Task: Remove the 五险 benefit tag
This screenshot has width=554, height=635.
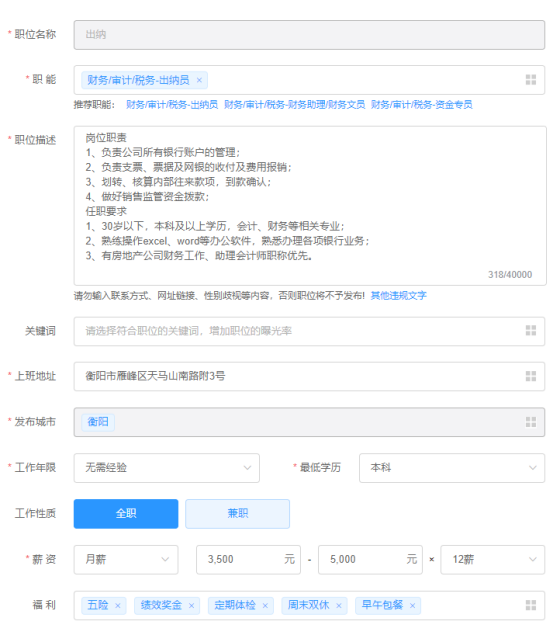Action: (x=118, y=605)
